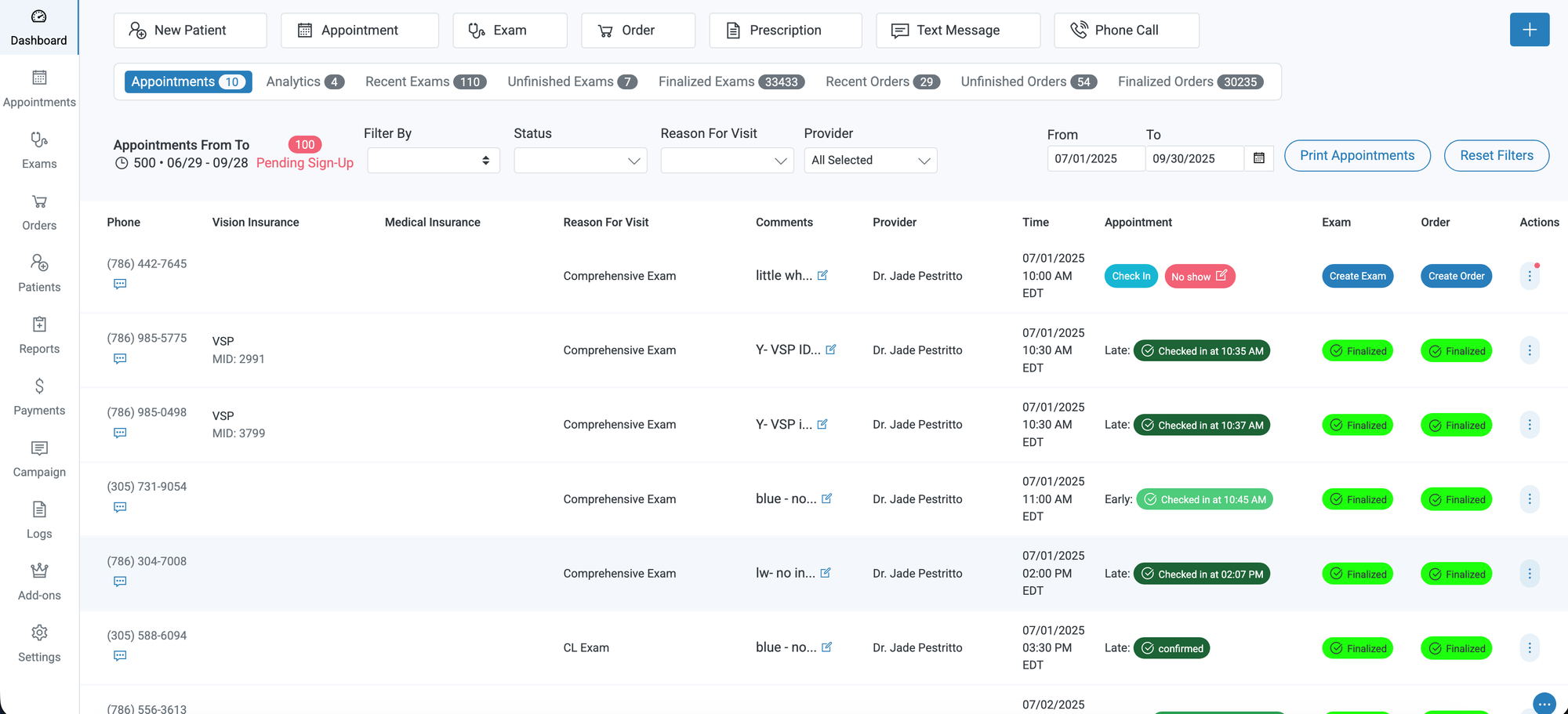Open the date range calendar picker

pos(1258,158)
